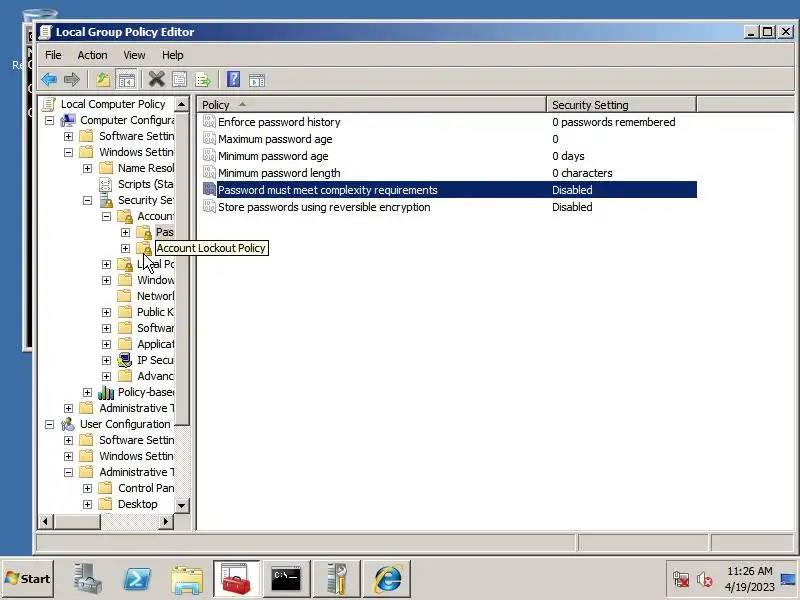
Task: Select Store passwords using reversible encryption
Action: click(324, 207)
